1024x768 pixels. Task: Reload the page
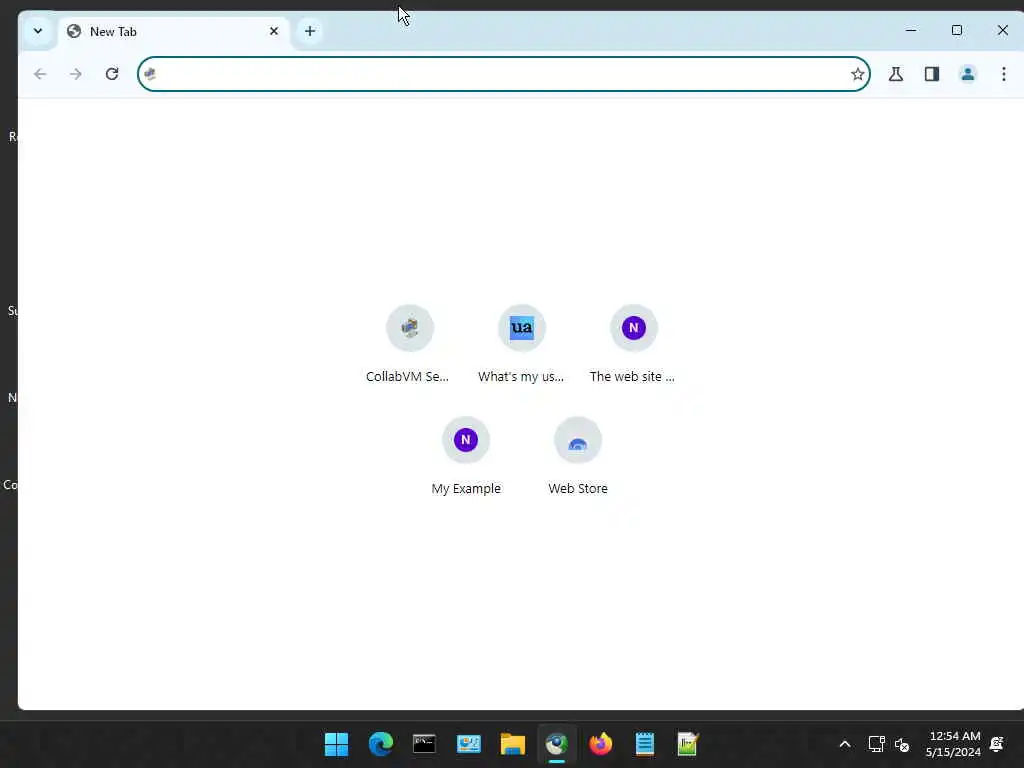[x=112, y=74]
